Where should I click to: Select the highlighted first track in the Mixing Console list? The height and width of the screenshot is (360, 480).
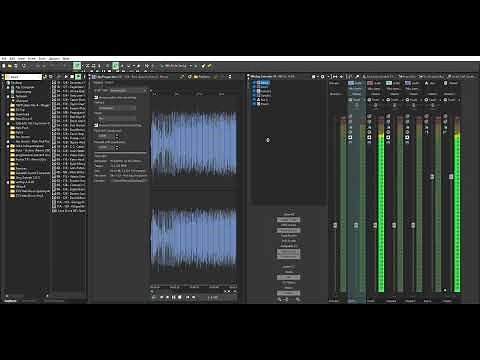pyautogui.click(x=263, y=82)
